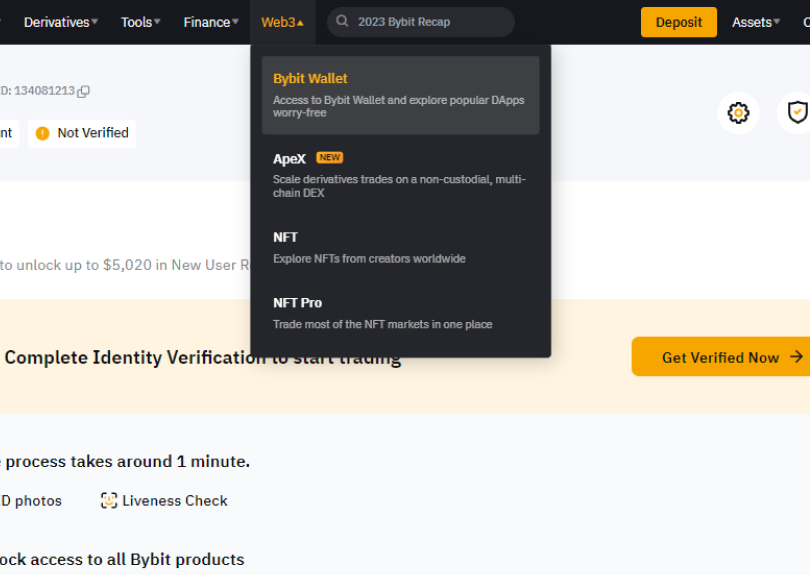Click the Liveness Check label

point(175,501)
